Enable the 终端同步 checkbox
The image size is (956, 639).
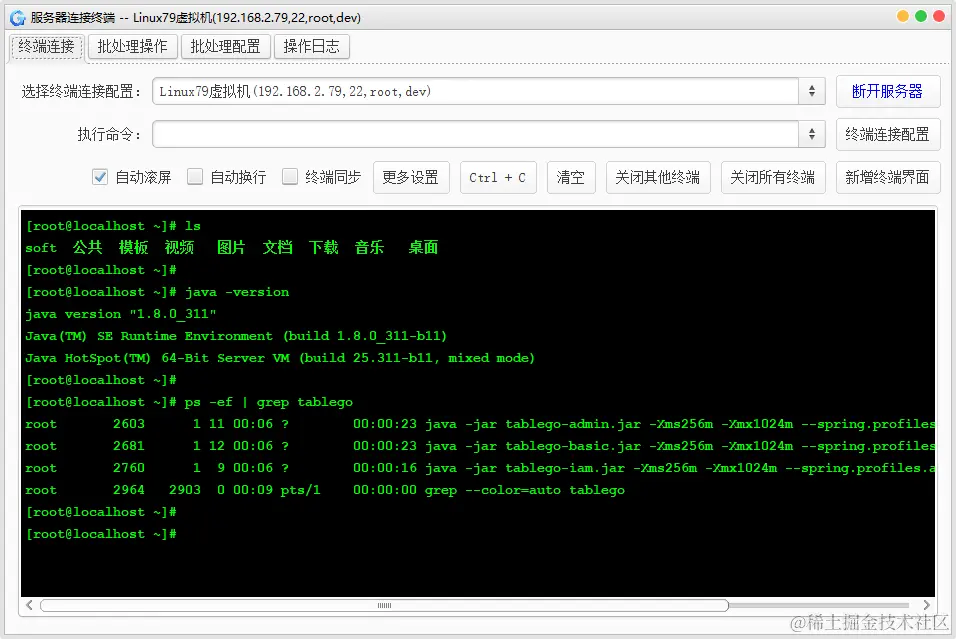(290, 177)
